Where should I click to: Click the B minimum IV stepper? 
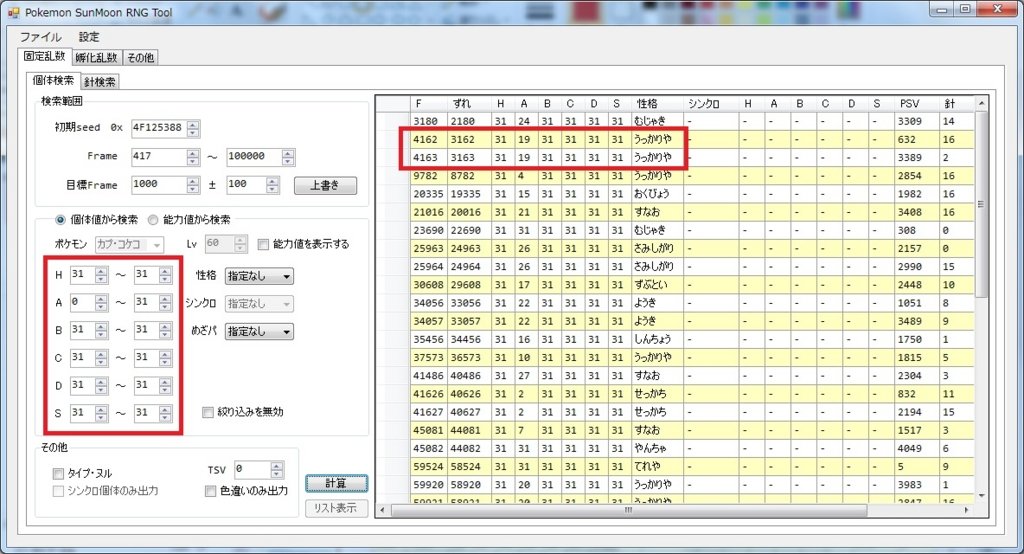(x=101, y=330)
